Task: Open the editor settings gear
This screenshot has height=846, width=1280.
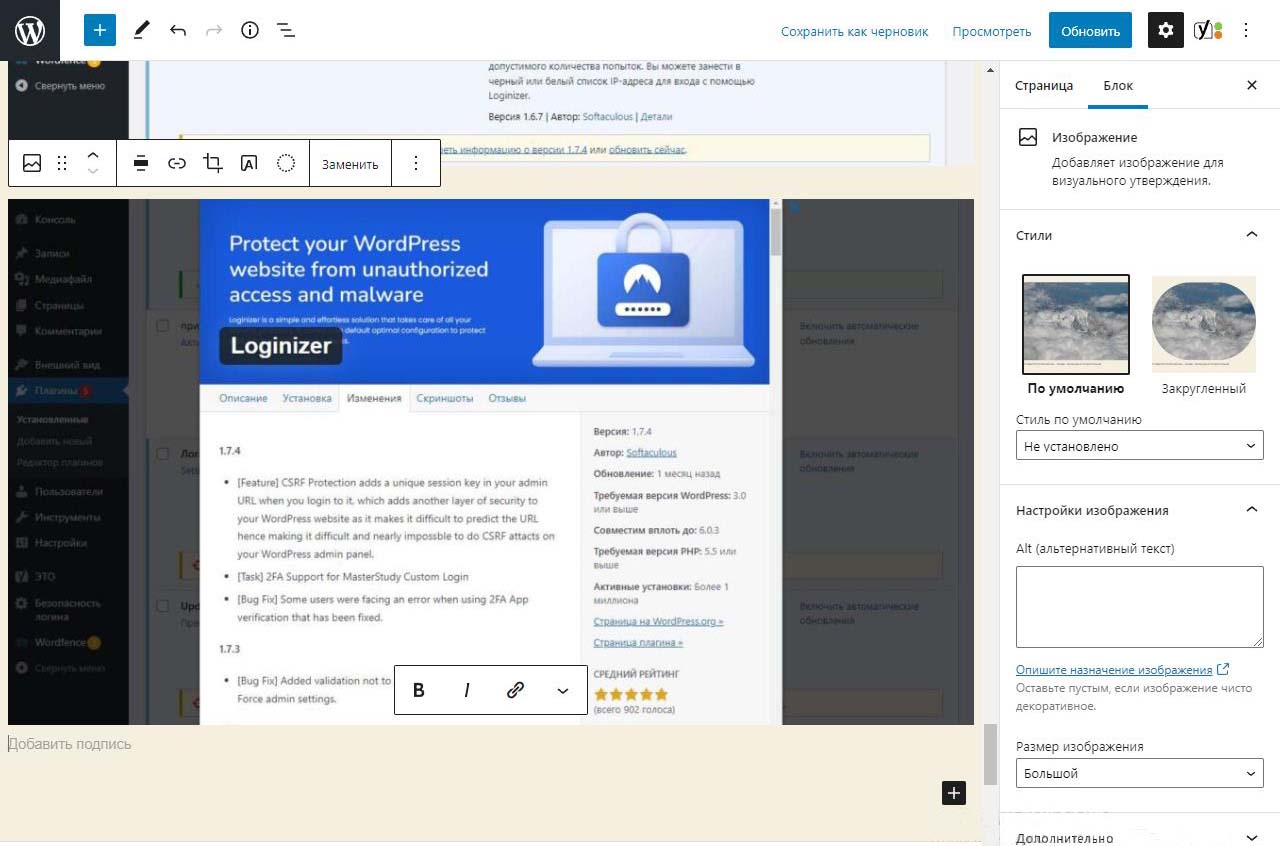Action: (1165, 30)
